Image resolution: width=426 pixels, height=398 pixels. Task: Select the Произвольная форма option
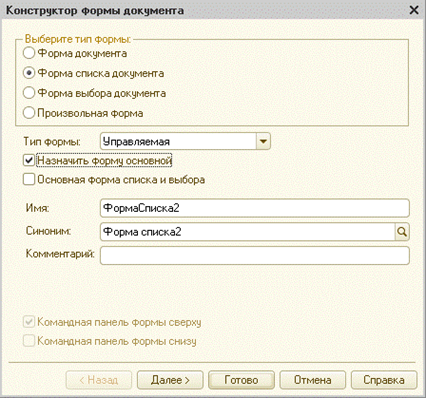pos(29,113)
